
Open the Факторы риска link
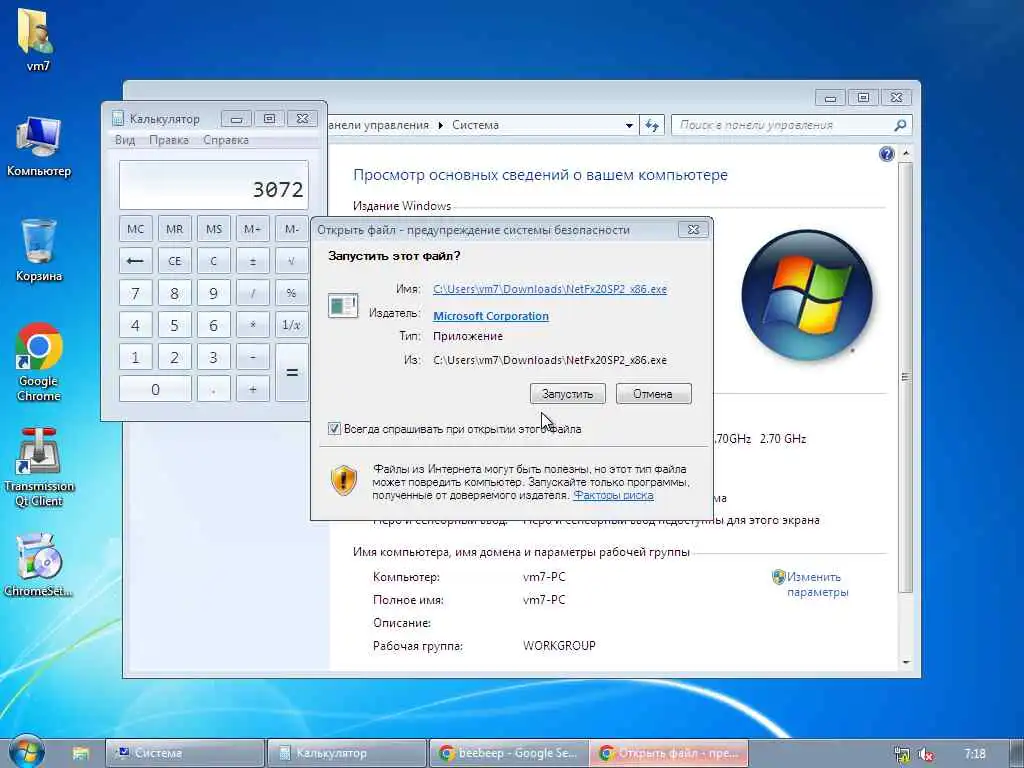pyautogui.click(x=613, y=495)
